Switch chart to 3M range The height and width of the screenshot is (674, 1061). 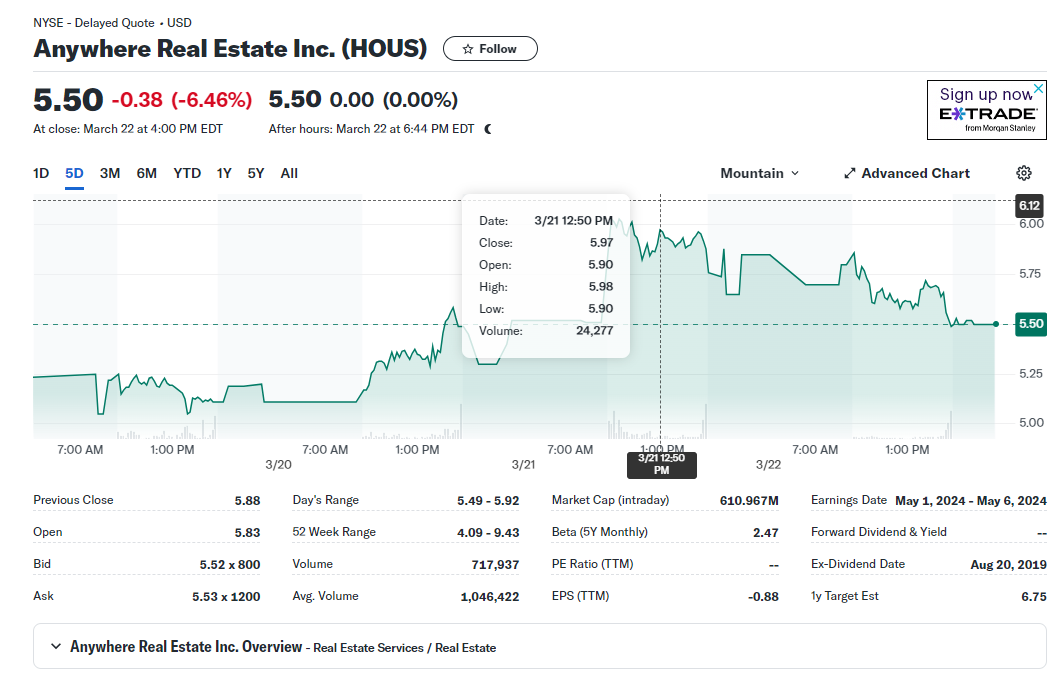pyautogui.click(x=110, y=173)
